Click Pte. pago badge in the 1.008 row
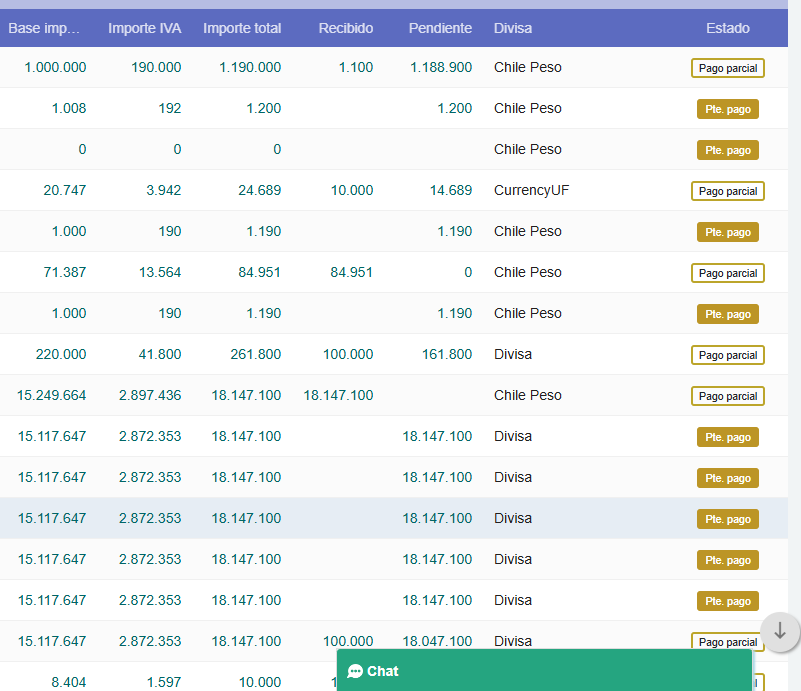Viewport: 801px width, 691px height. (x=727, y=109)
